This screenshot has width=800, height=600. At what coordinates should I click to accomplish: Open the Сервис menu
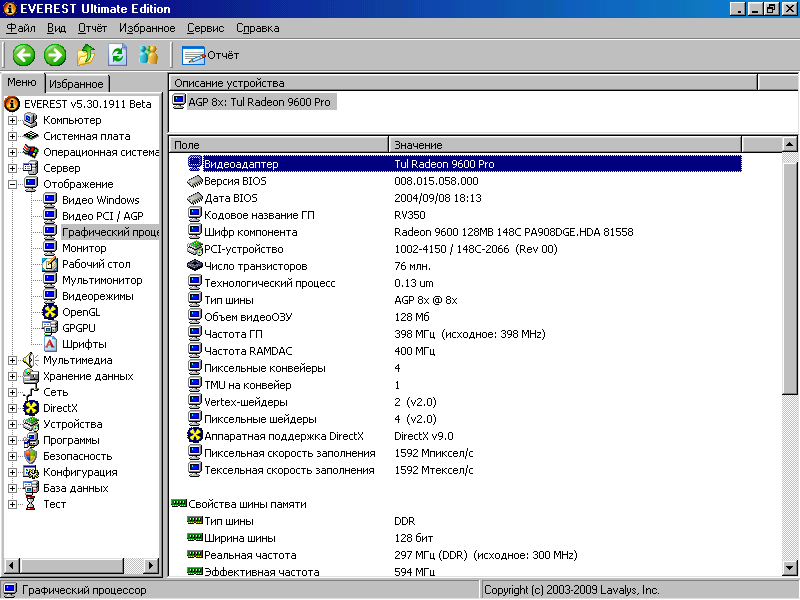[x=205, y=28]
